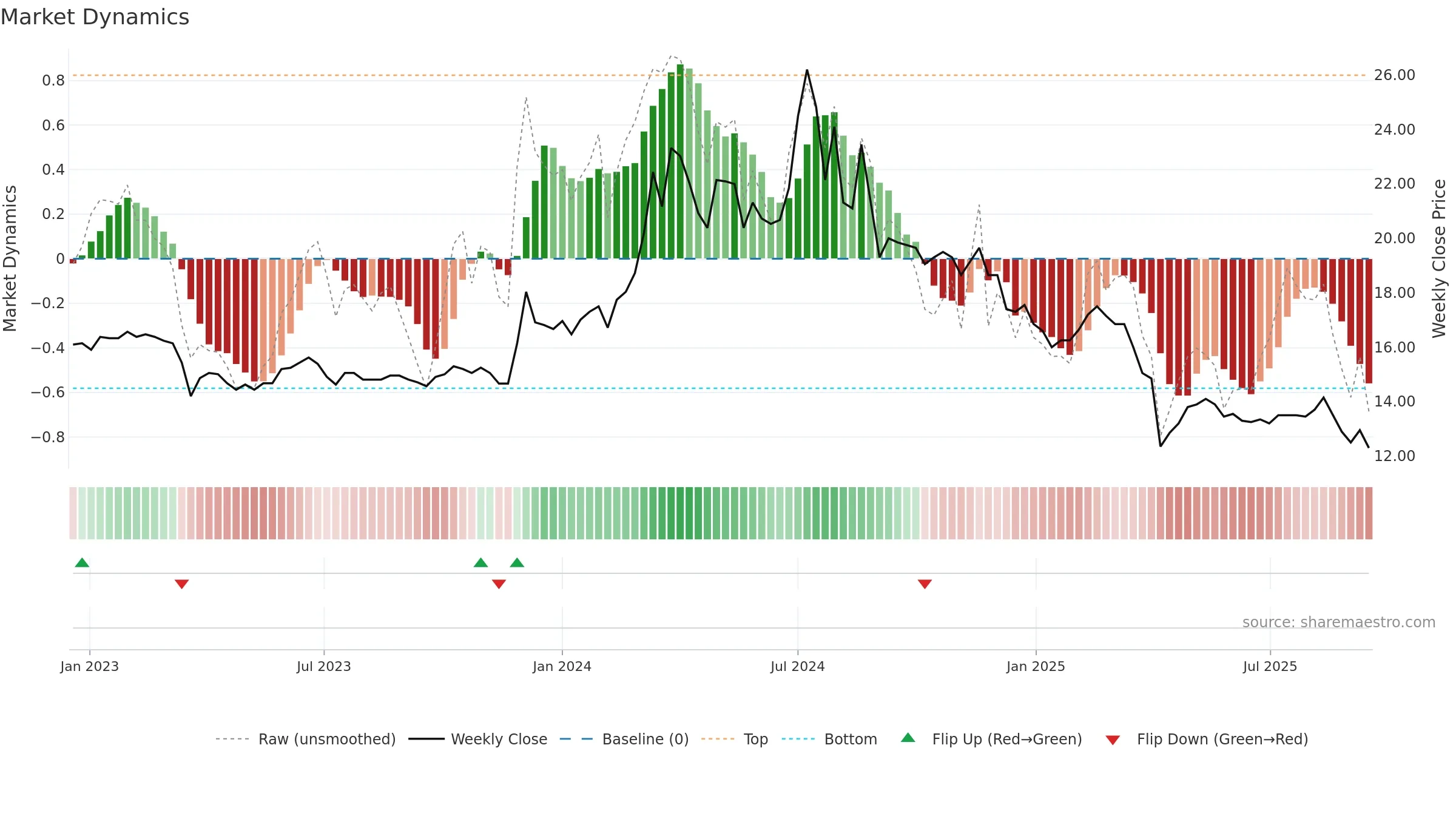Click the red Flip Down legend triangle icon
The image size is (1456, 819).
pyautogui.click(x=1113, y=740)
